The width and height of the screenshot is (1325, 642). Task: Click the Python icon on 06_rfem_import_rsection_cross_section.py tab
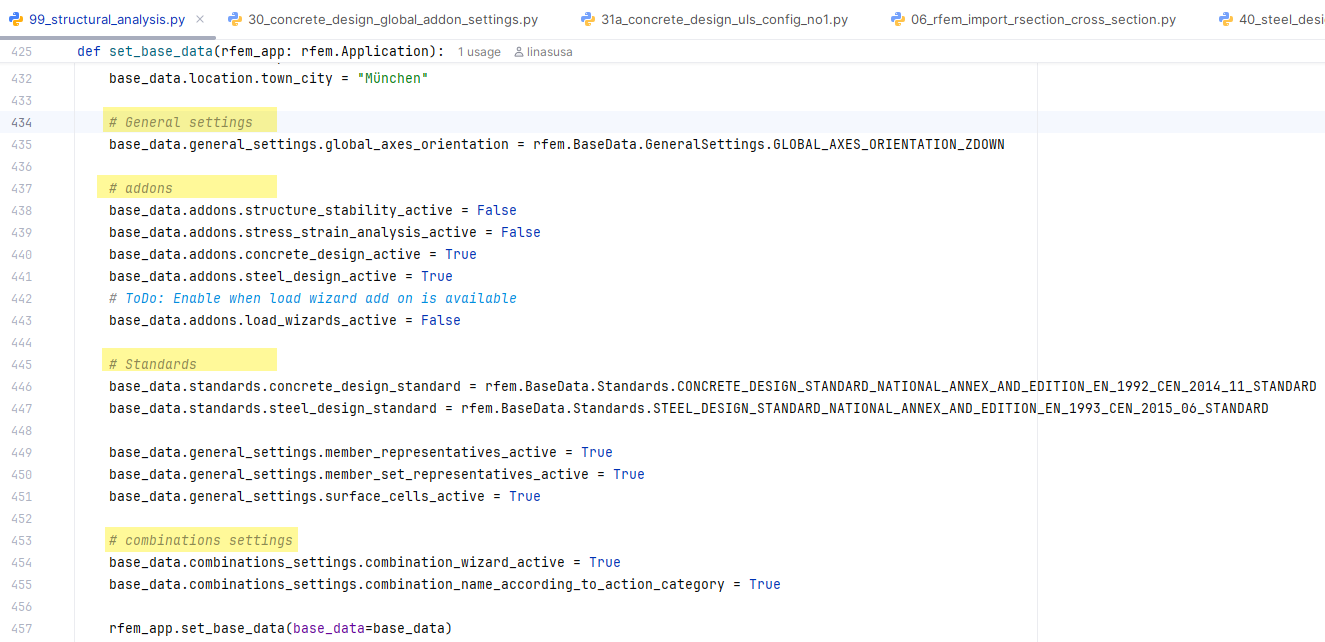[x=895, y=18]
